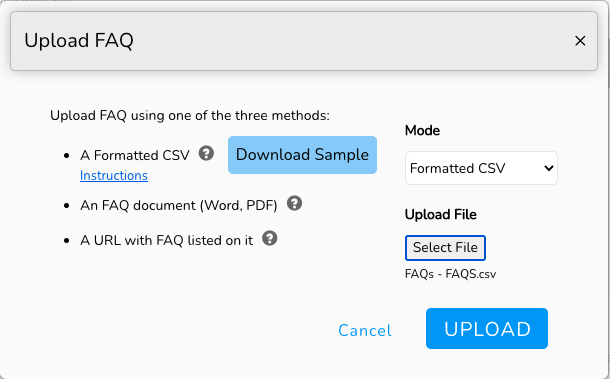The image size is (610, 379).
Task: Expand the Mode list via its chevron arrow
Action: 549,168
